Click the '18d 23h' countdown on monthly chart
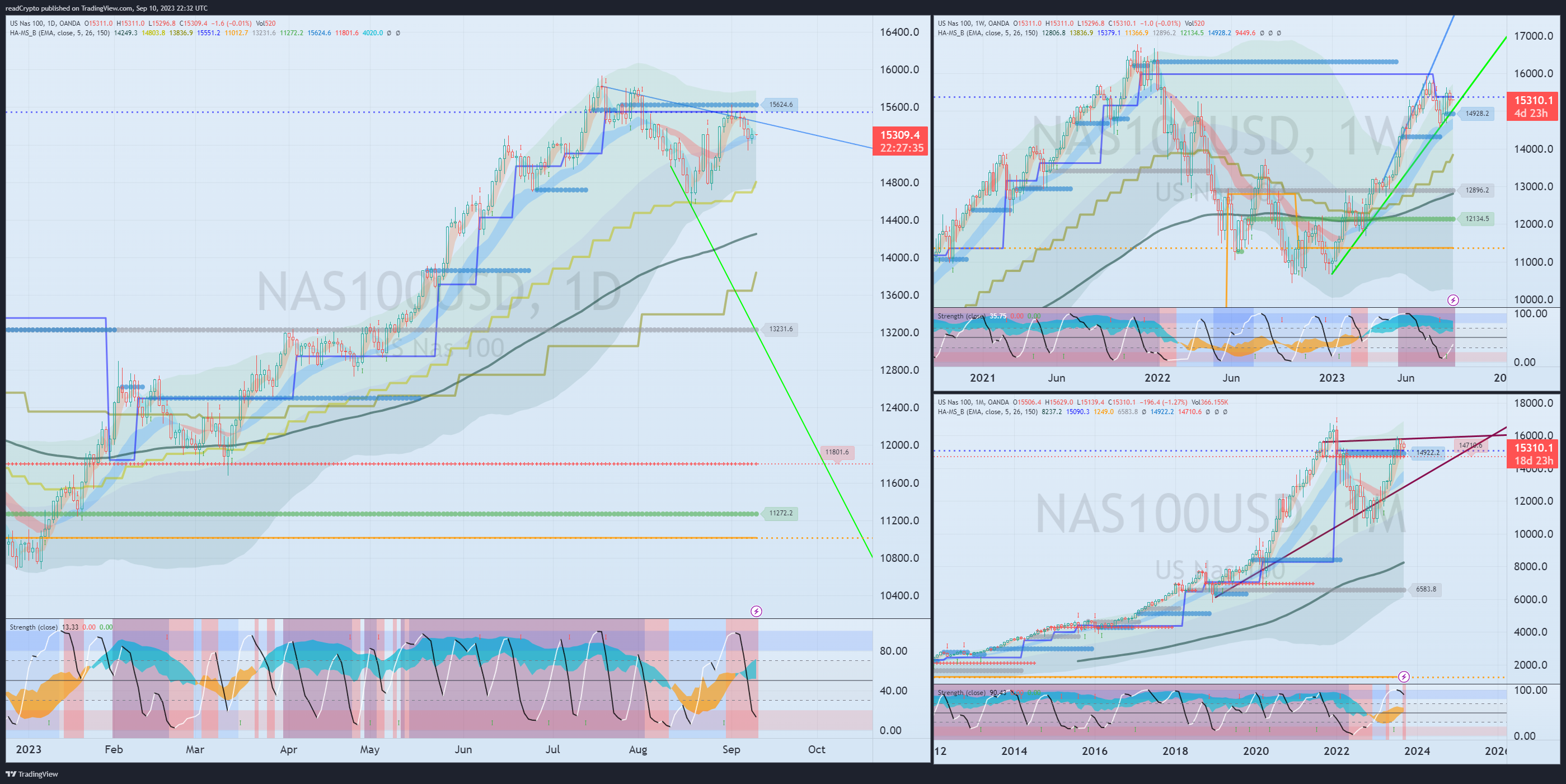The image size is (1566, 784). 1533,461
